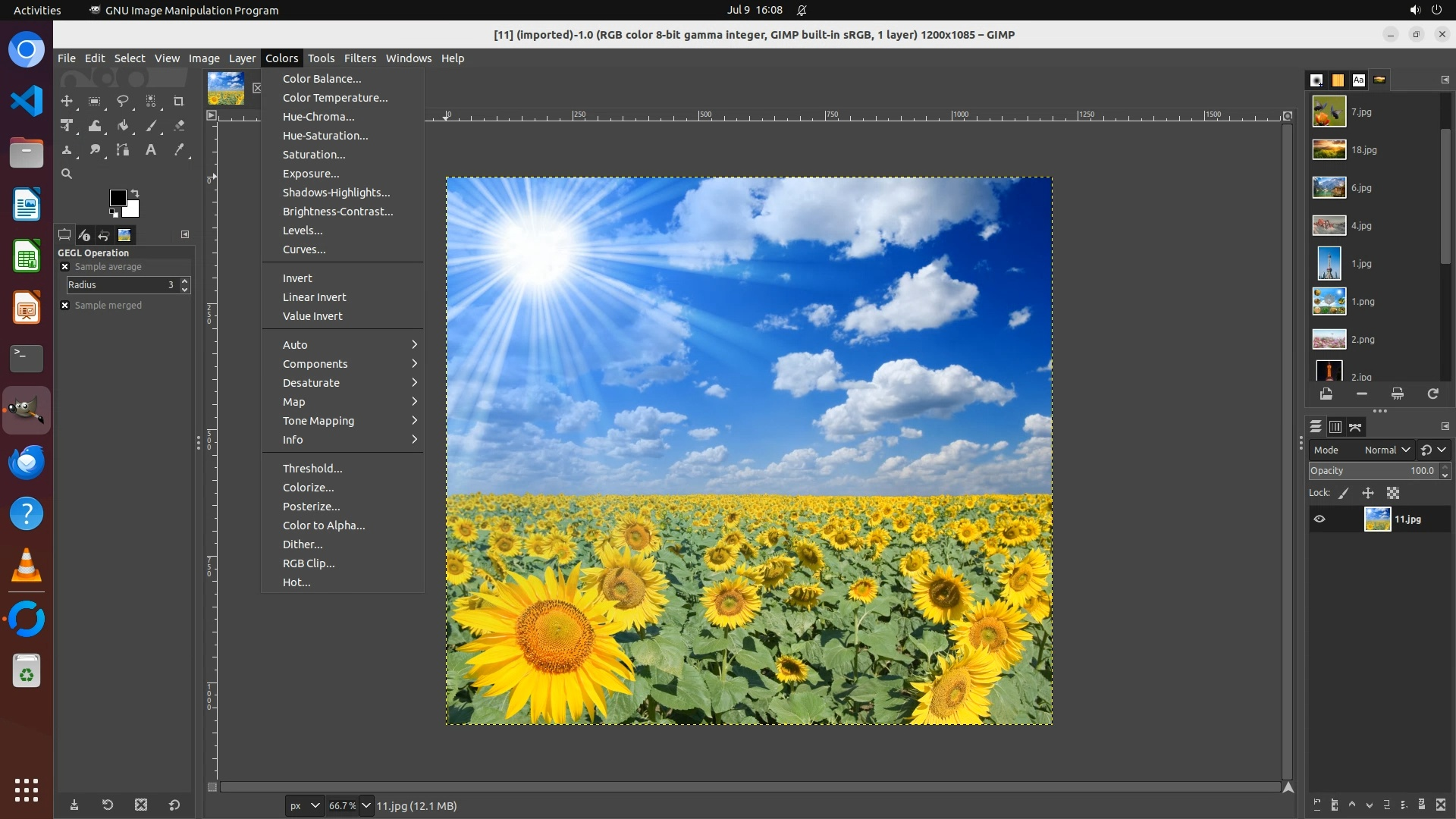Choose Hue-Saturation from Colors menu
The height and width of the screenshot is (819, 1456).
tap(325, 136)
